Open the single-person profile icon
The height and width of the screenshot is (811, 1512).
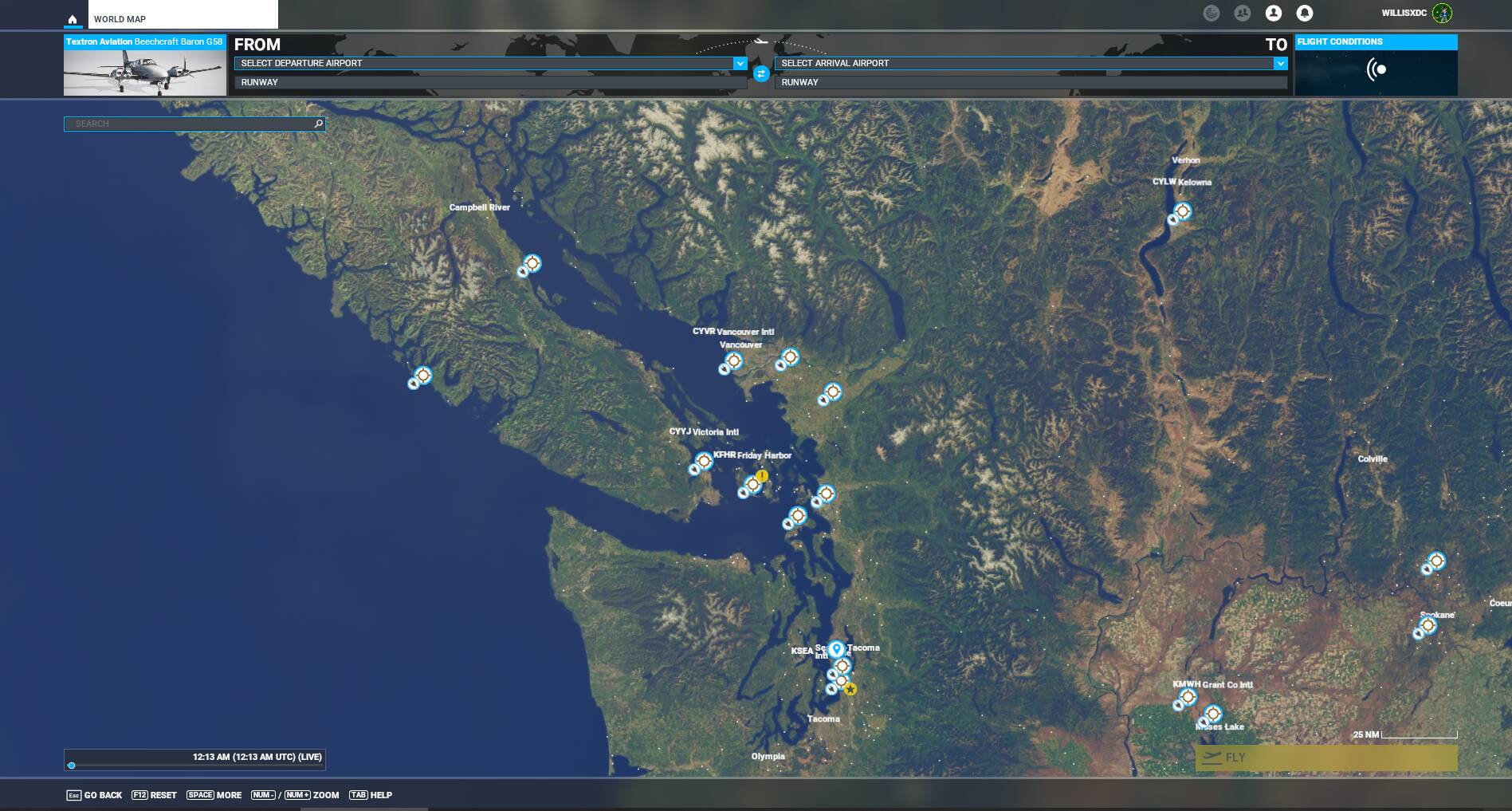point(1274,13)
